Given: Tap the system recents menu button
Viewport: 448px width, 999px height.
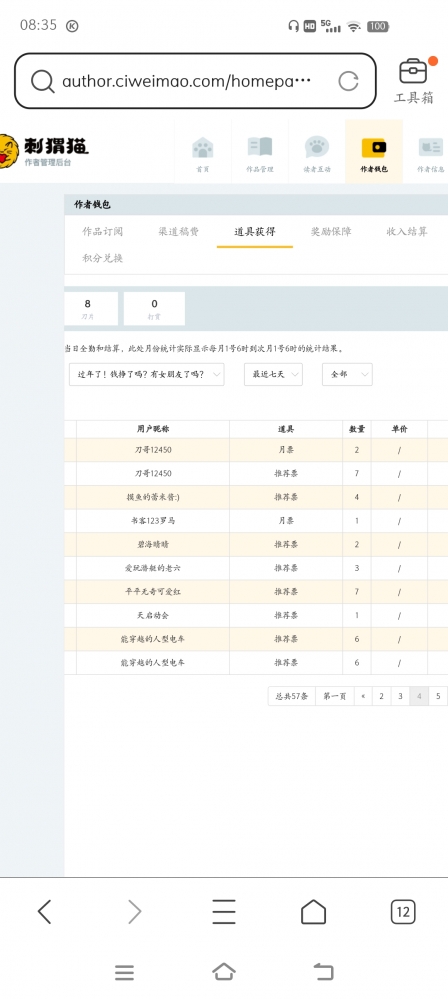Looking at the screenshot, I should click(124, 972).
